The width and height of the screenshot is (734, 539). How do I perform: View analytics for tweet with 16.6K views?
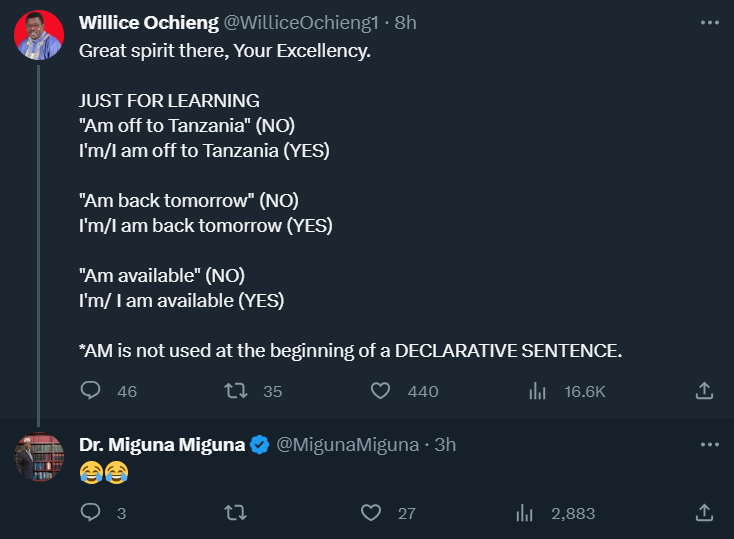click(536, 391)
